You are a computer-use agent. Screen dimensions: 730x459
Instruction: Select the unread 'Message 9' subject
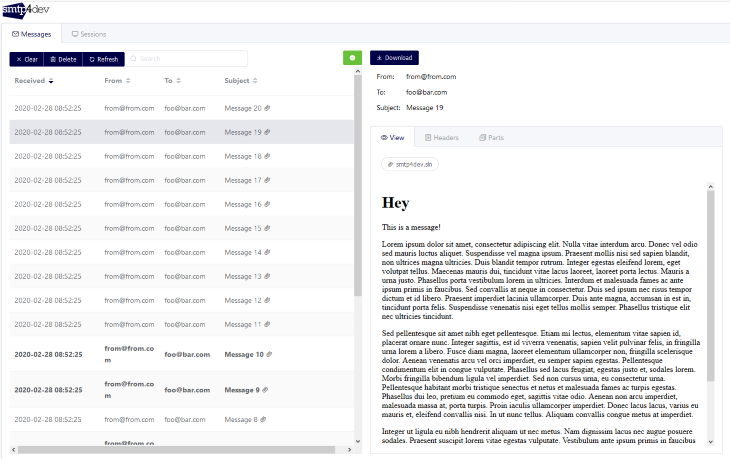(242, 390)
